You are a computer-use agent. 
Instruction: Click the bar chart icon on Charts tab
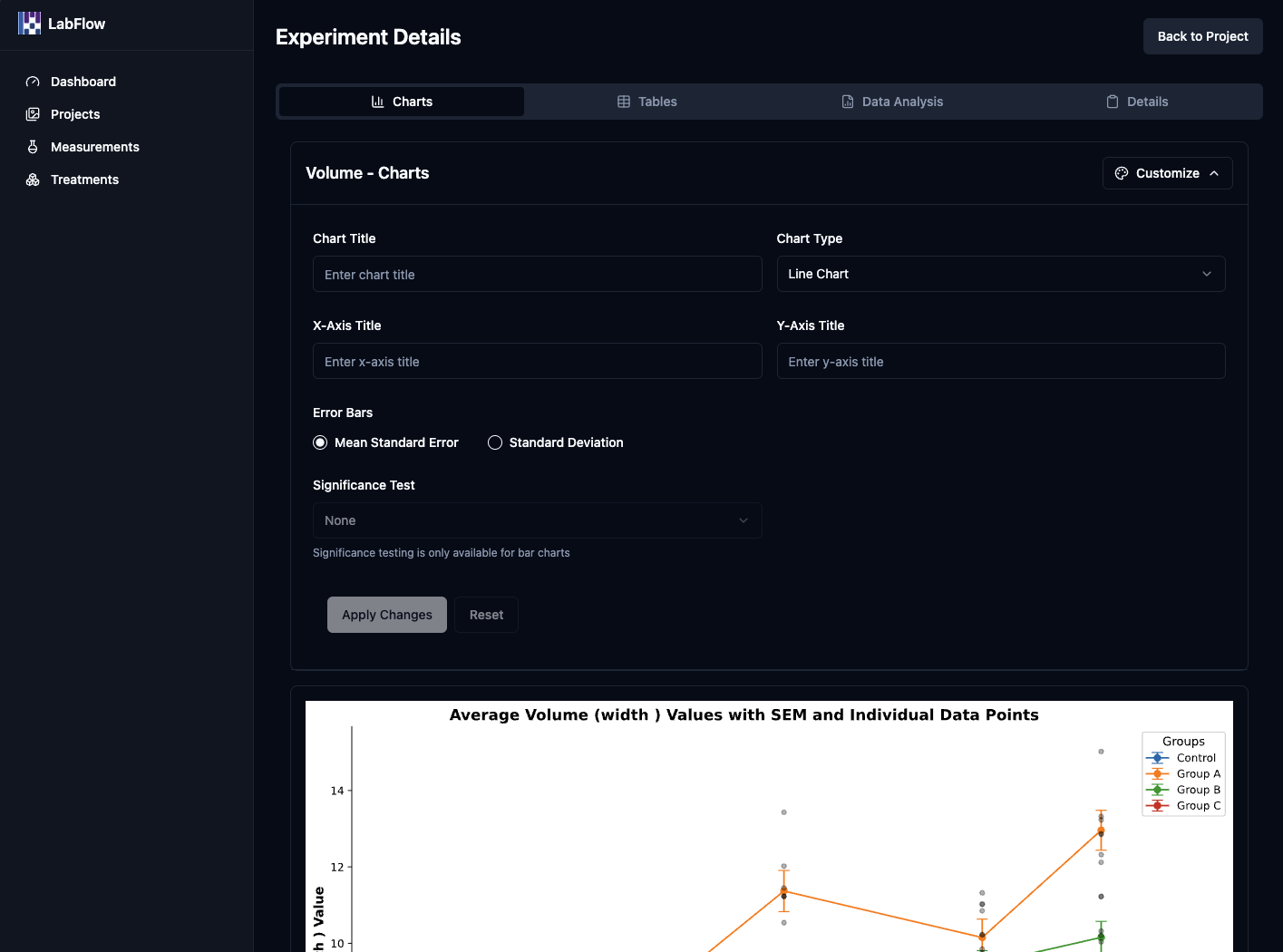pyautogui.click(x=377, y=102)
